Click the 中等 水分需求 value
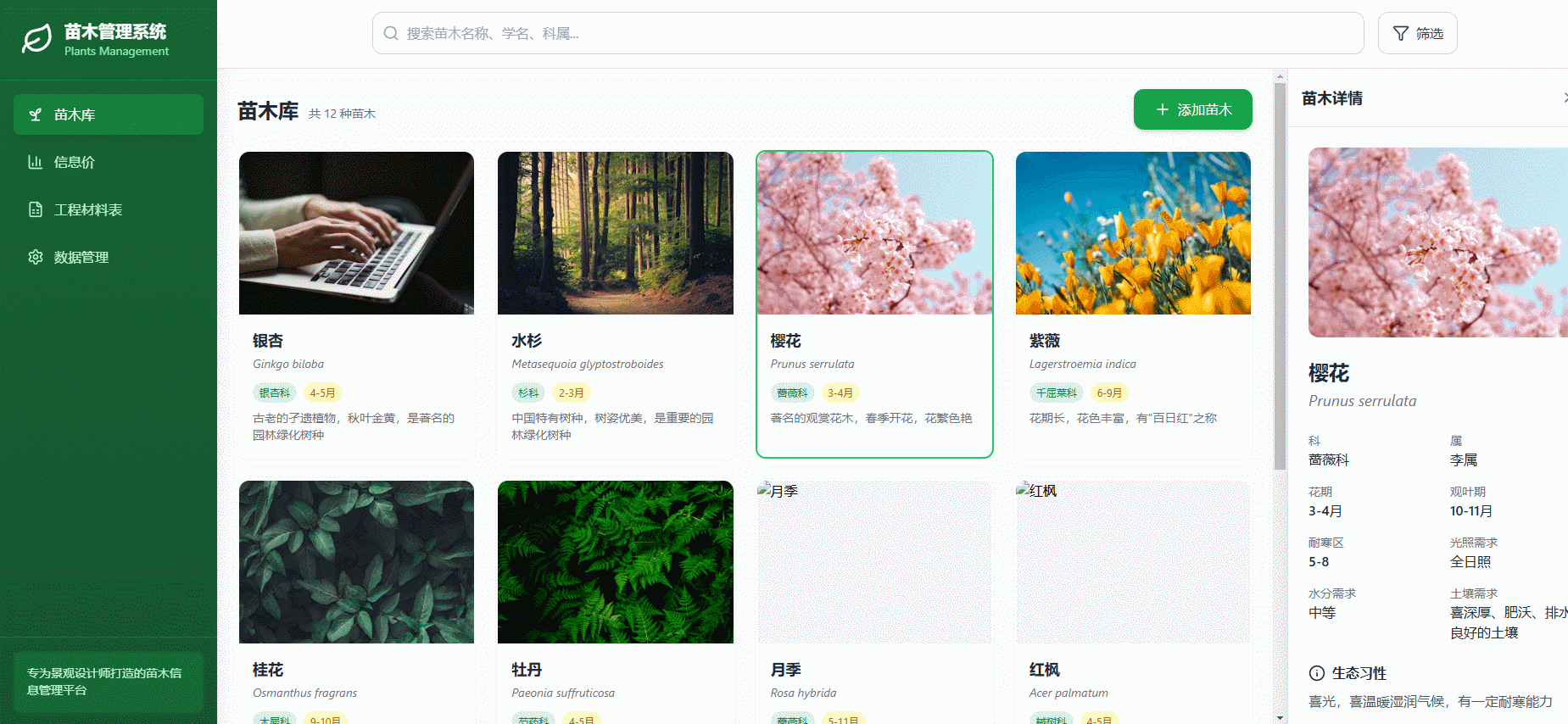 pyautogui.click(x=1322, y=612)
